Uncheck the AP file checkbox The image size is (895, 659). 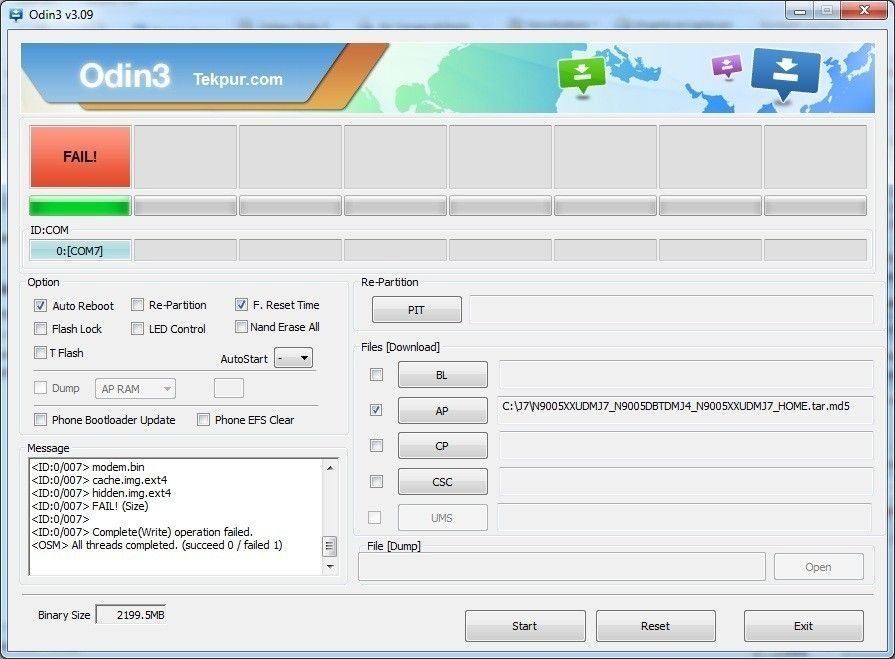(376, 410)
